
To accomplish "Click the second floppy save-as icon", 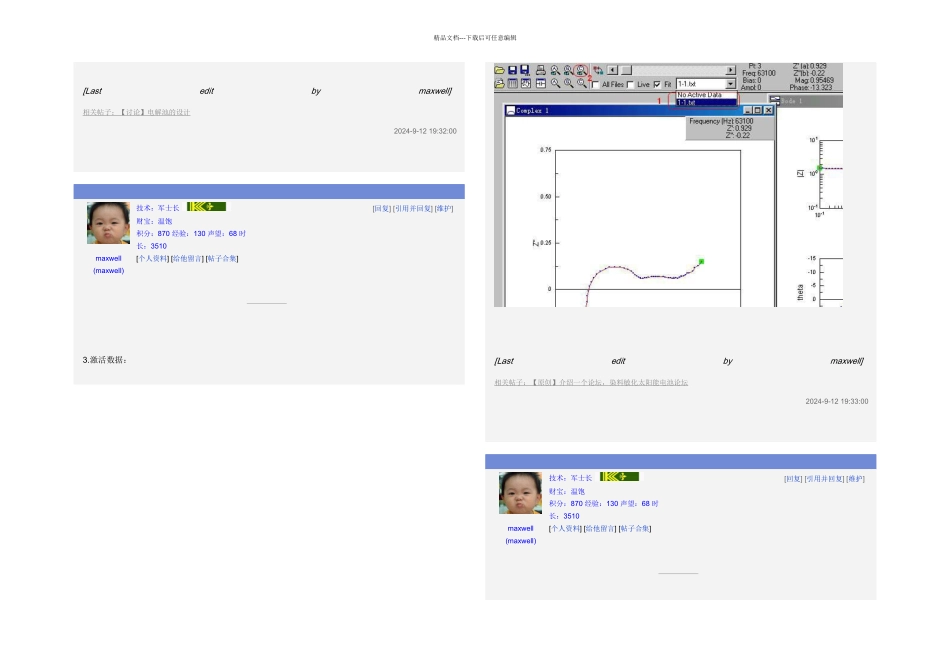I will coord(525,70).
